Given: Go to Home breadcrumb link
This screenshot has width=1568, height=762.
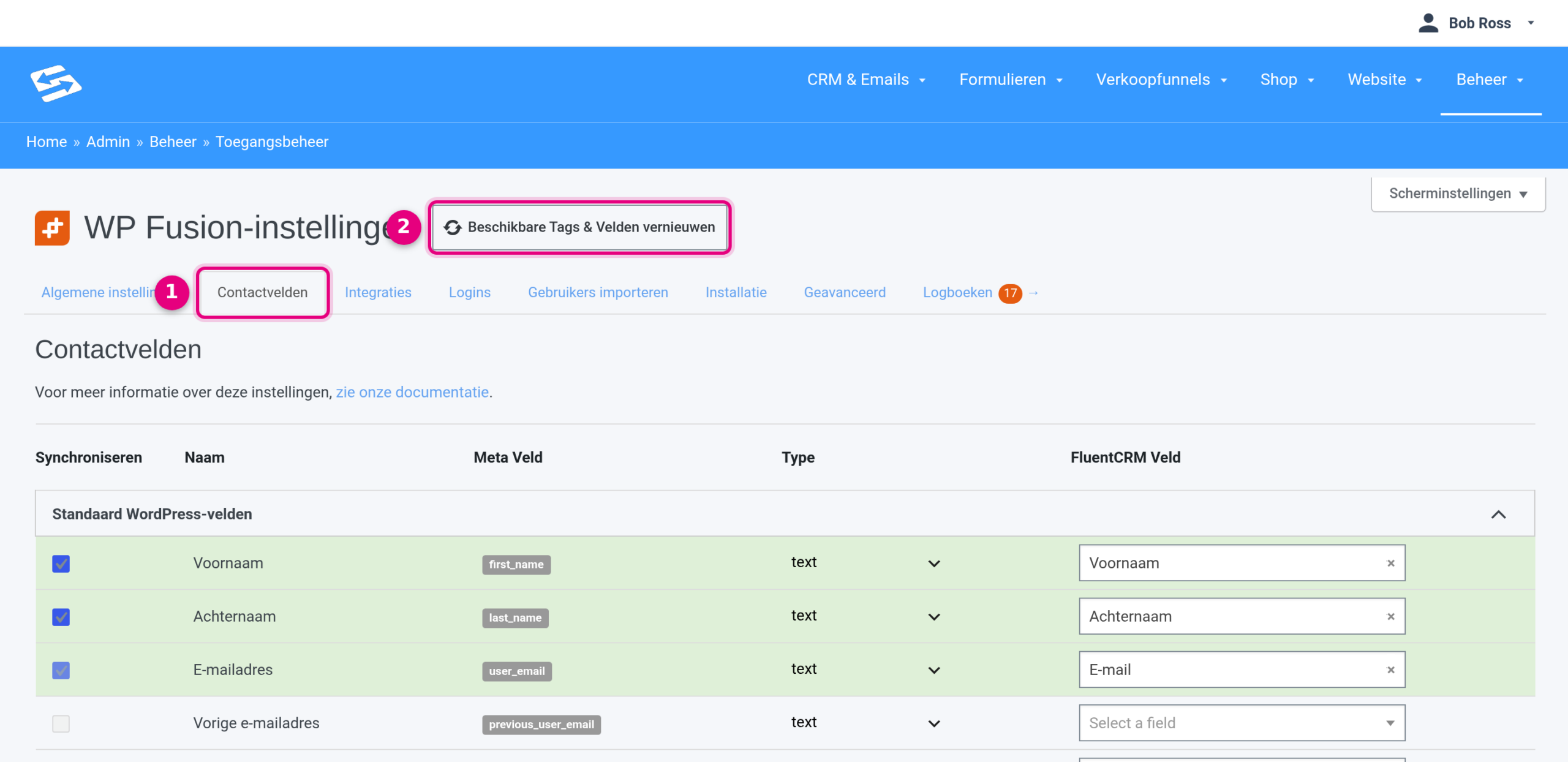Looking at the screenshot, I should pos(47,142).
